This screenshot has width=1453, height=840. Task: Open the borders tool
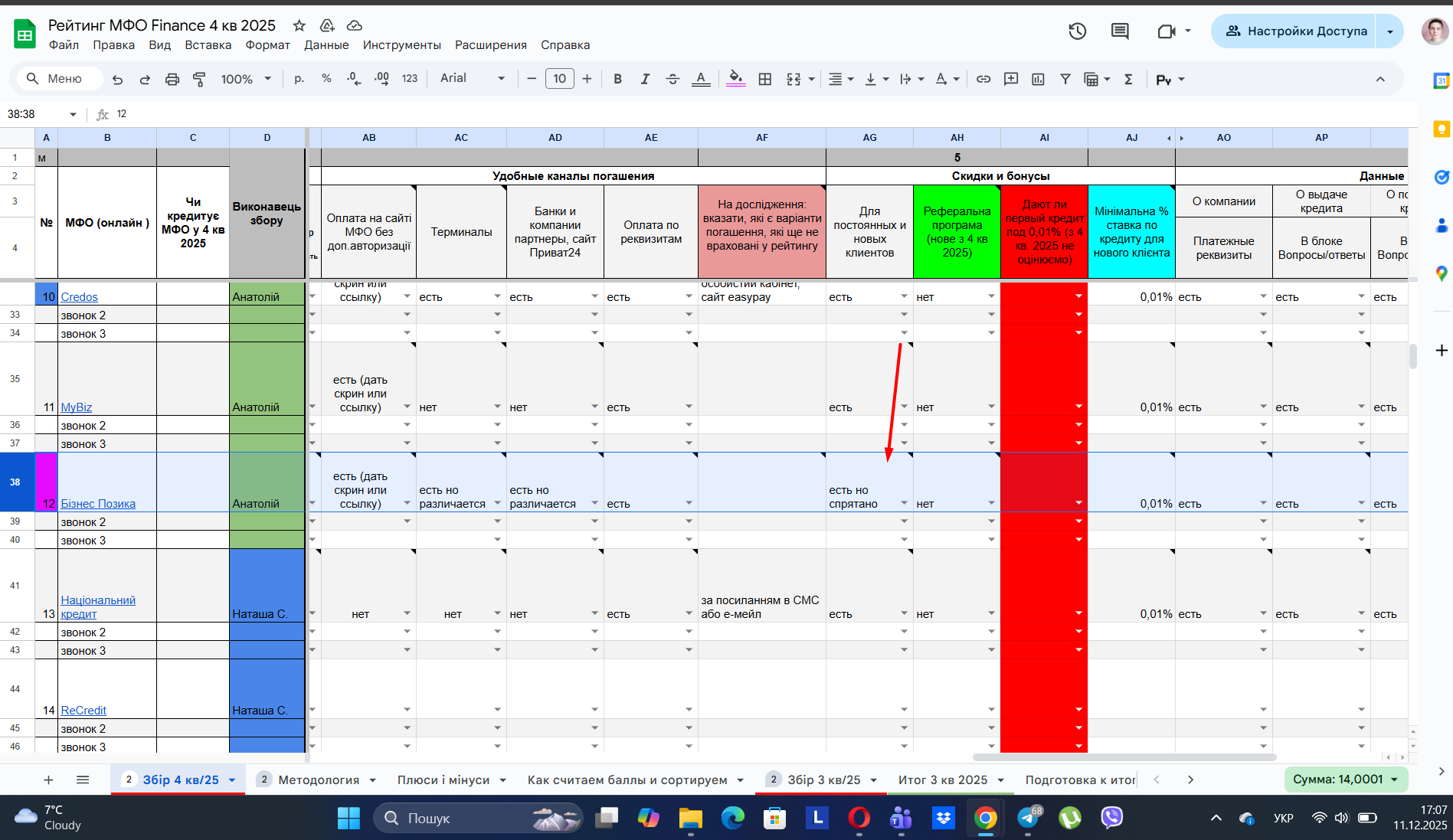(764, 79)
